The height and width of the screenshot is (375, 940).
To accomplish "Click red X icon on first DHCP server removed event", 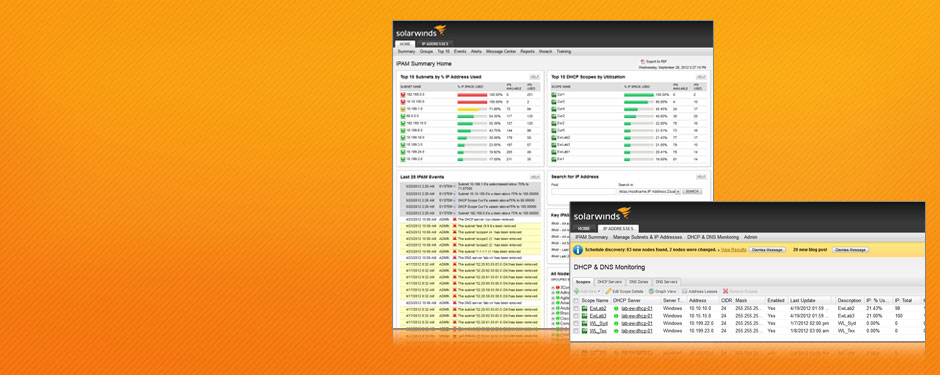I will [454, 220].
